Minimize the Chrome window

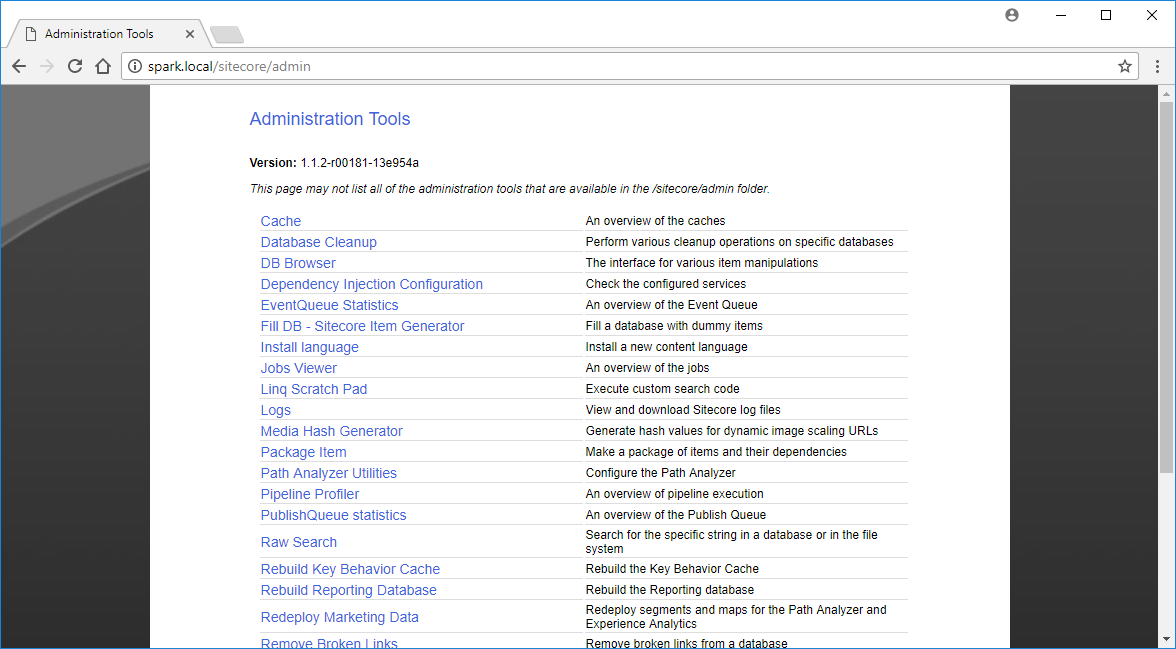(x=1060, y=15)
